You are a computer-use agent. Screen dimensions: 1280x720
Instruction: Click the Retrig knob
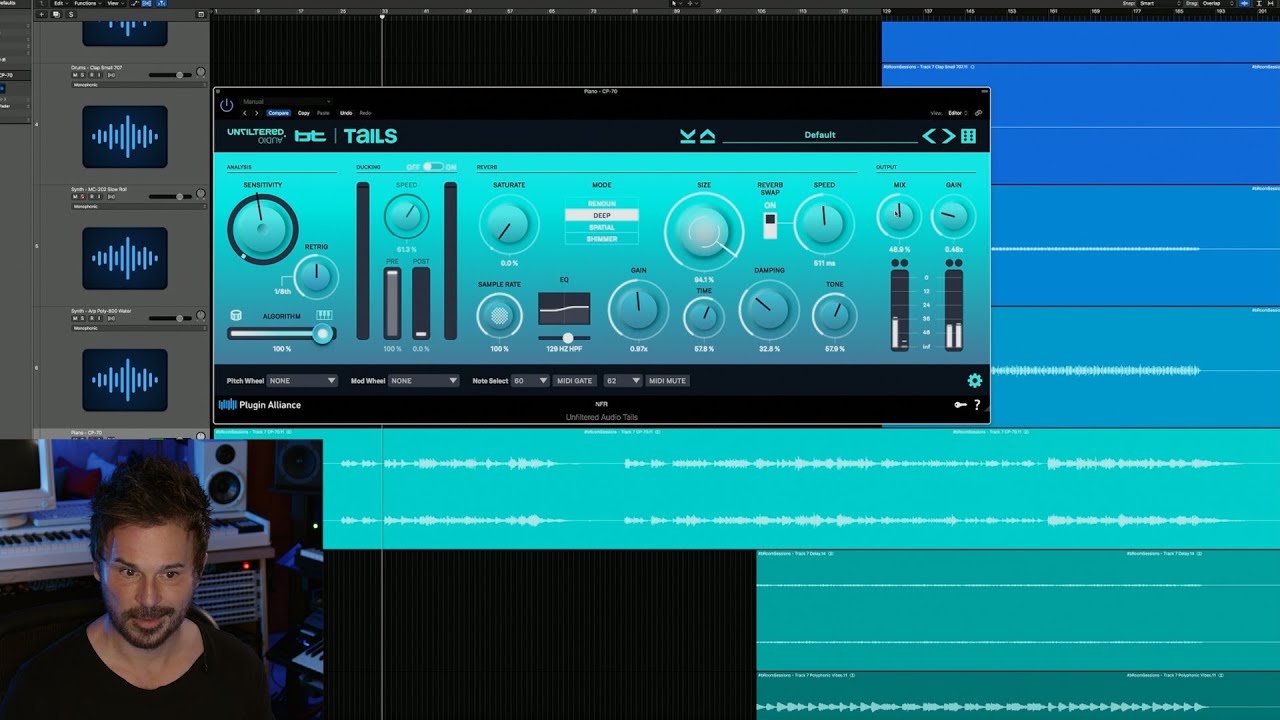coord(316,277)
